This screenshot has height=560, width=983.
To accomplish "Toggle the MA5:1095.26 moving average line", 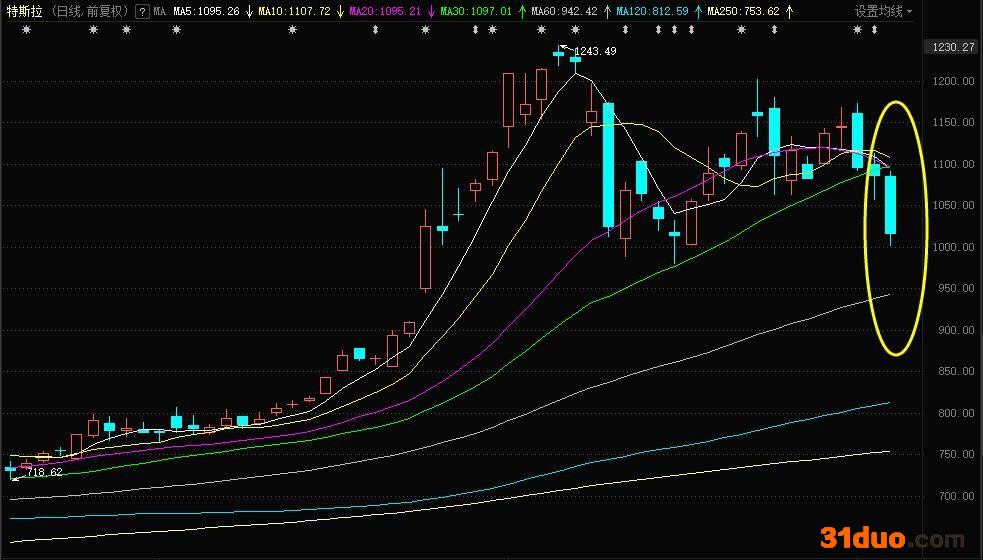I will [x=206, y=12].
